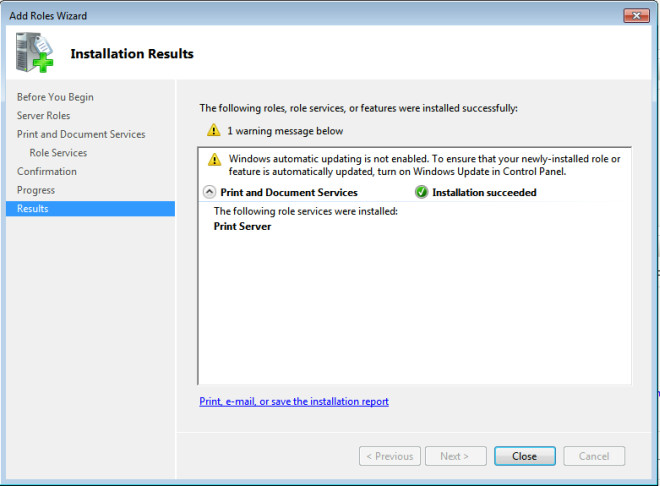Click the Previous button
Screen dimensions: 660x486
pyautogui.click(x=390, y=456)
